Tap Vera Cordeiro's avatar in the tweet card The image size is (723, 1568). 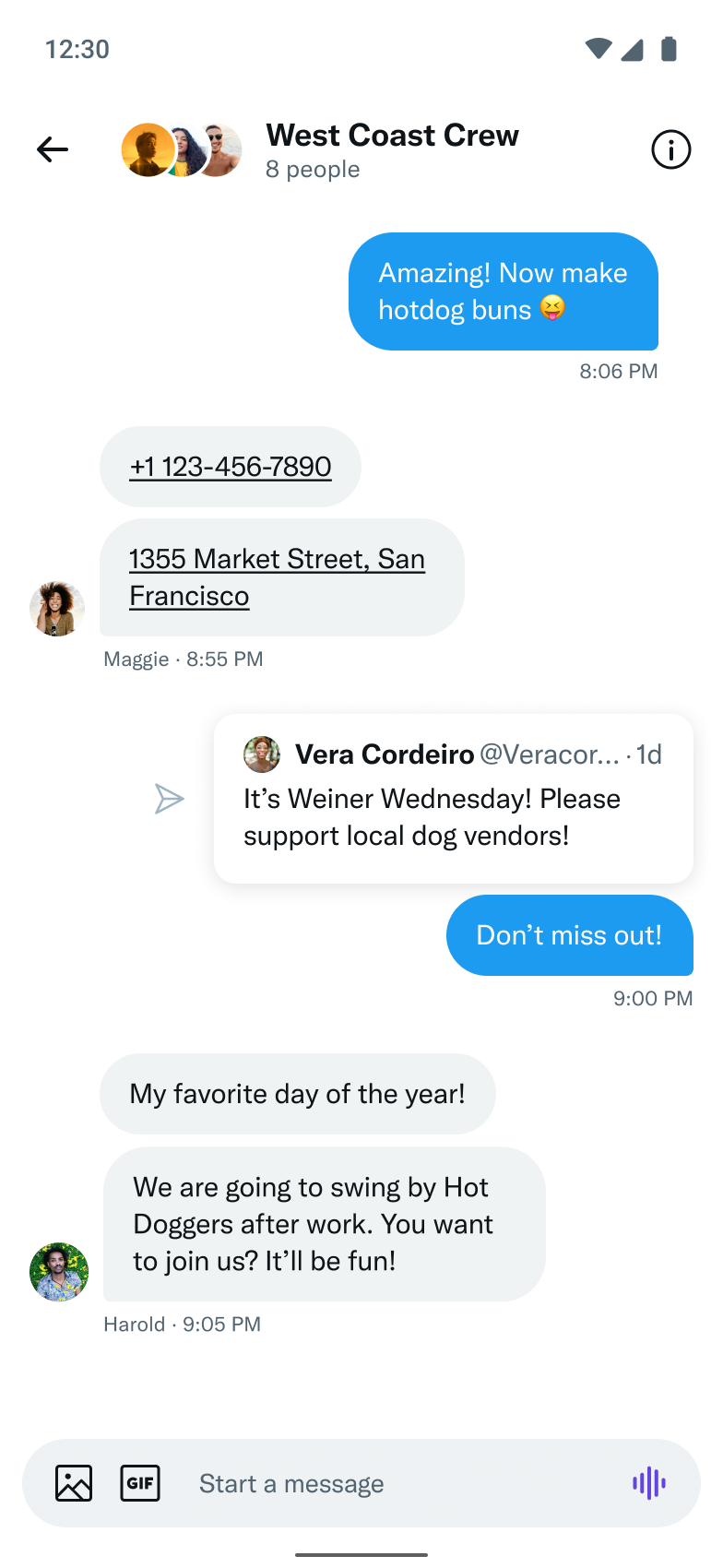[x=262, y=754]
